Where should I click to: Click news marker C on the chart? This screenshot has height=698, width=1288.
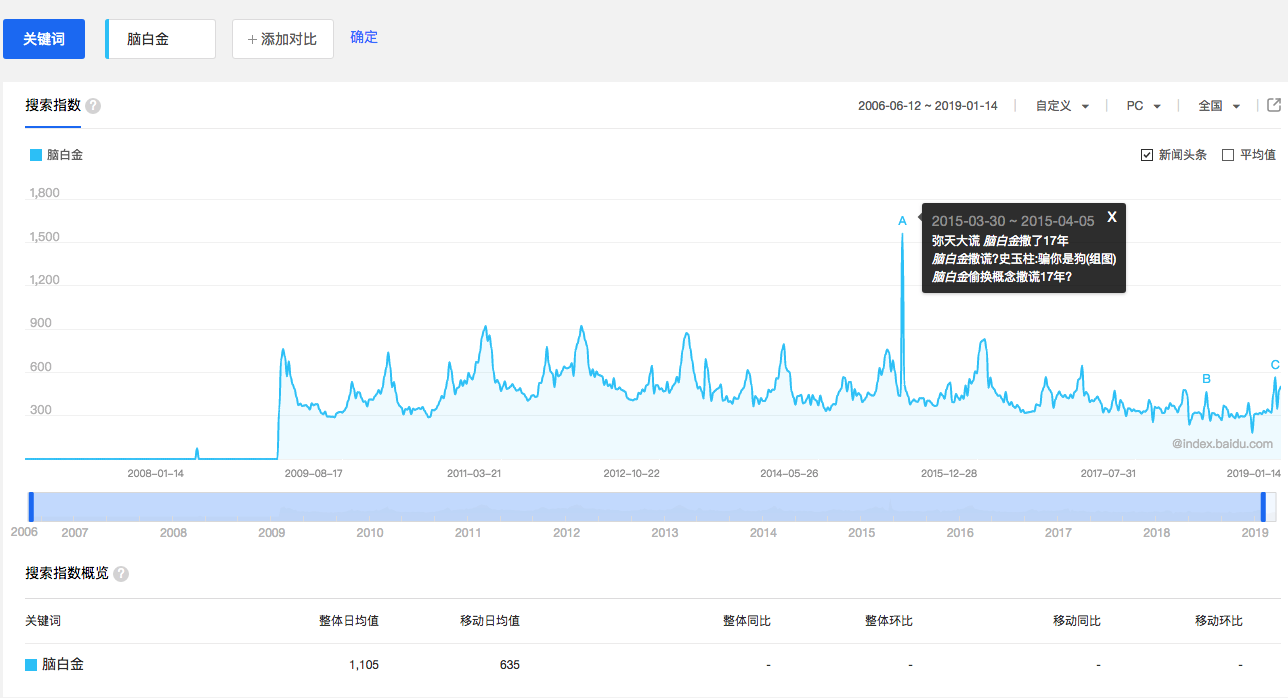1275,365
